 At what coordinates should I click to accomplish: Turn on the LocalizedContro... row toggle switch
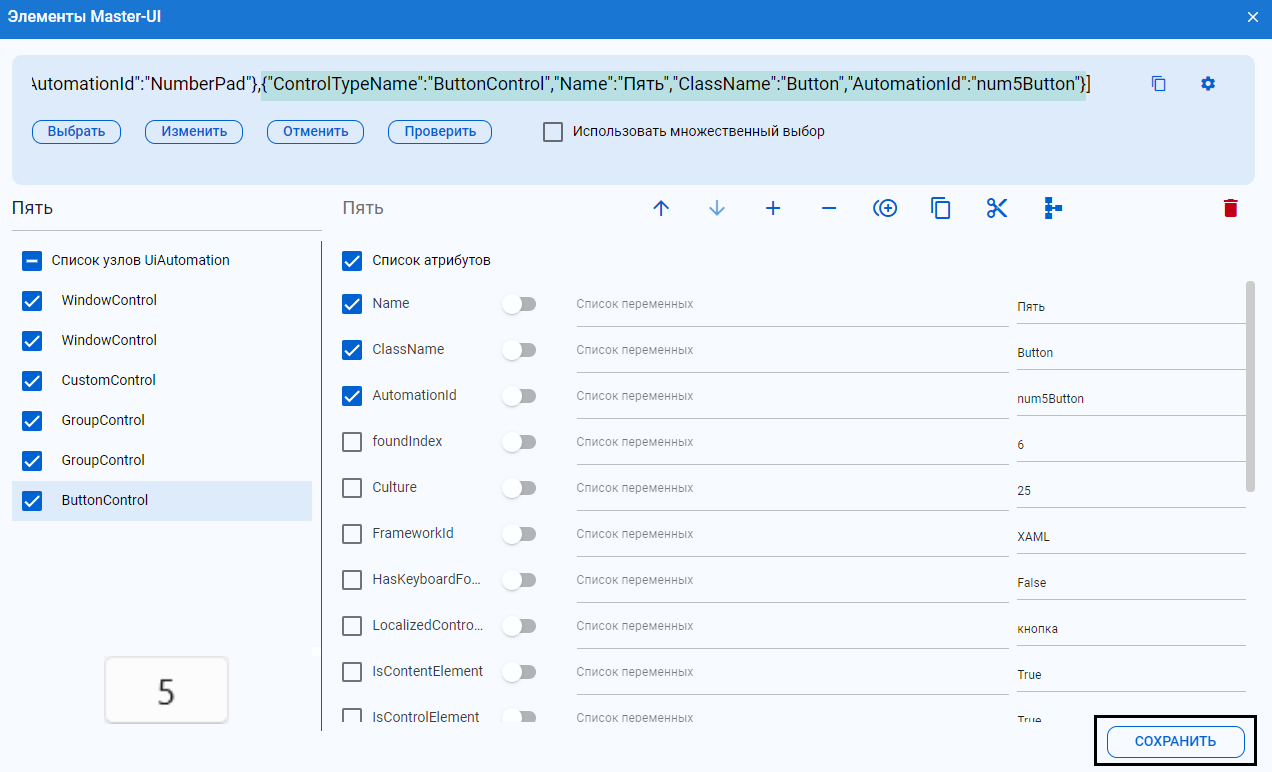[x=519, y=626]
